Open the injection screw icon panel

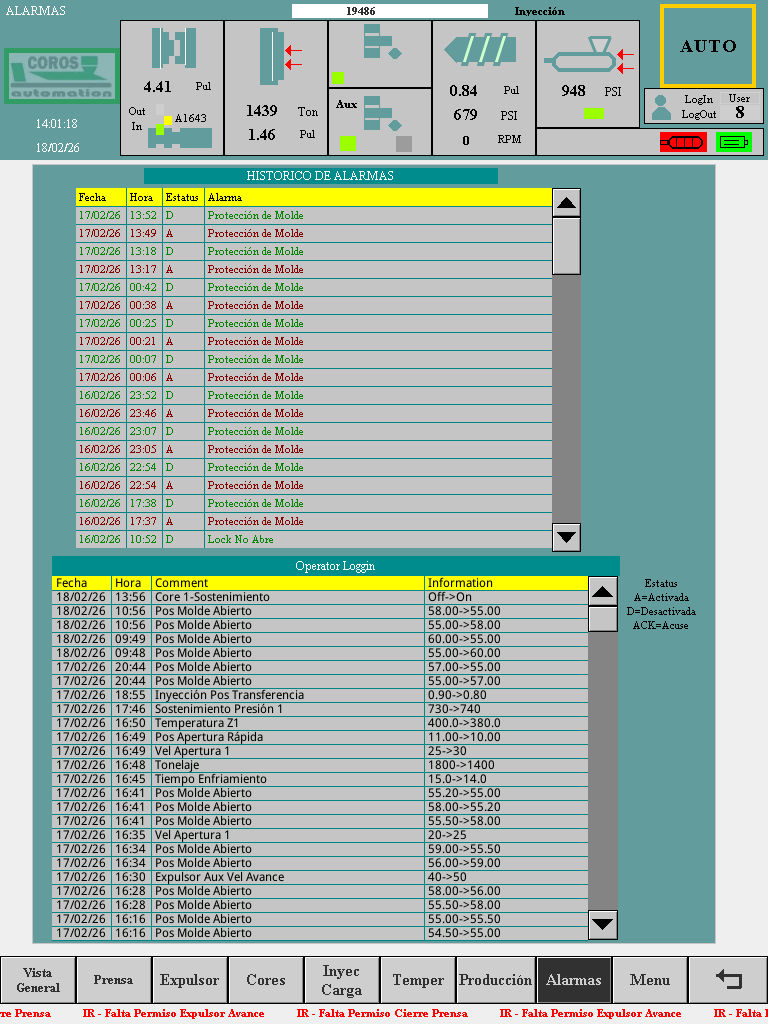(484, 50)
